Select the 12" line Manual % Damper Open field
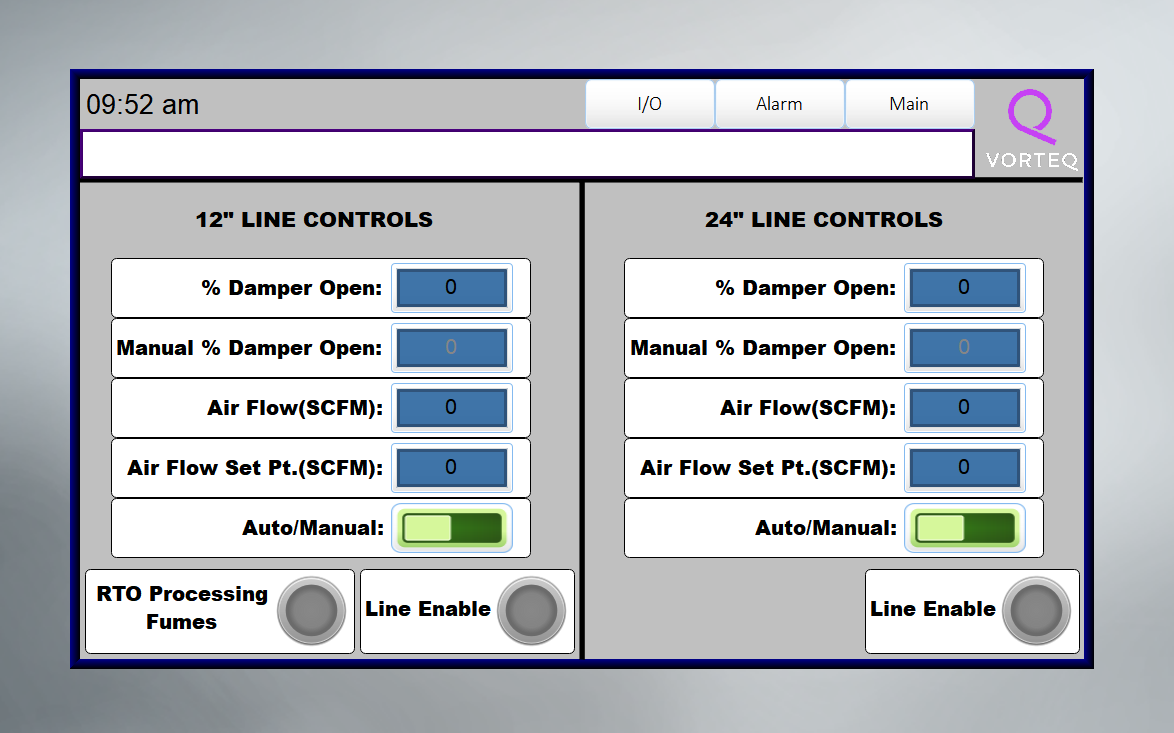The width and height of the screenshot is (1174, 733). click(451, 348)
